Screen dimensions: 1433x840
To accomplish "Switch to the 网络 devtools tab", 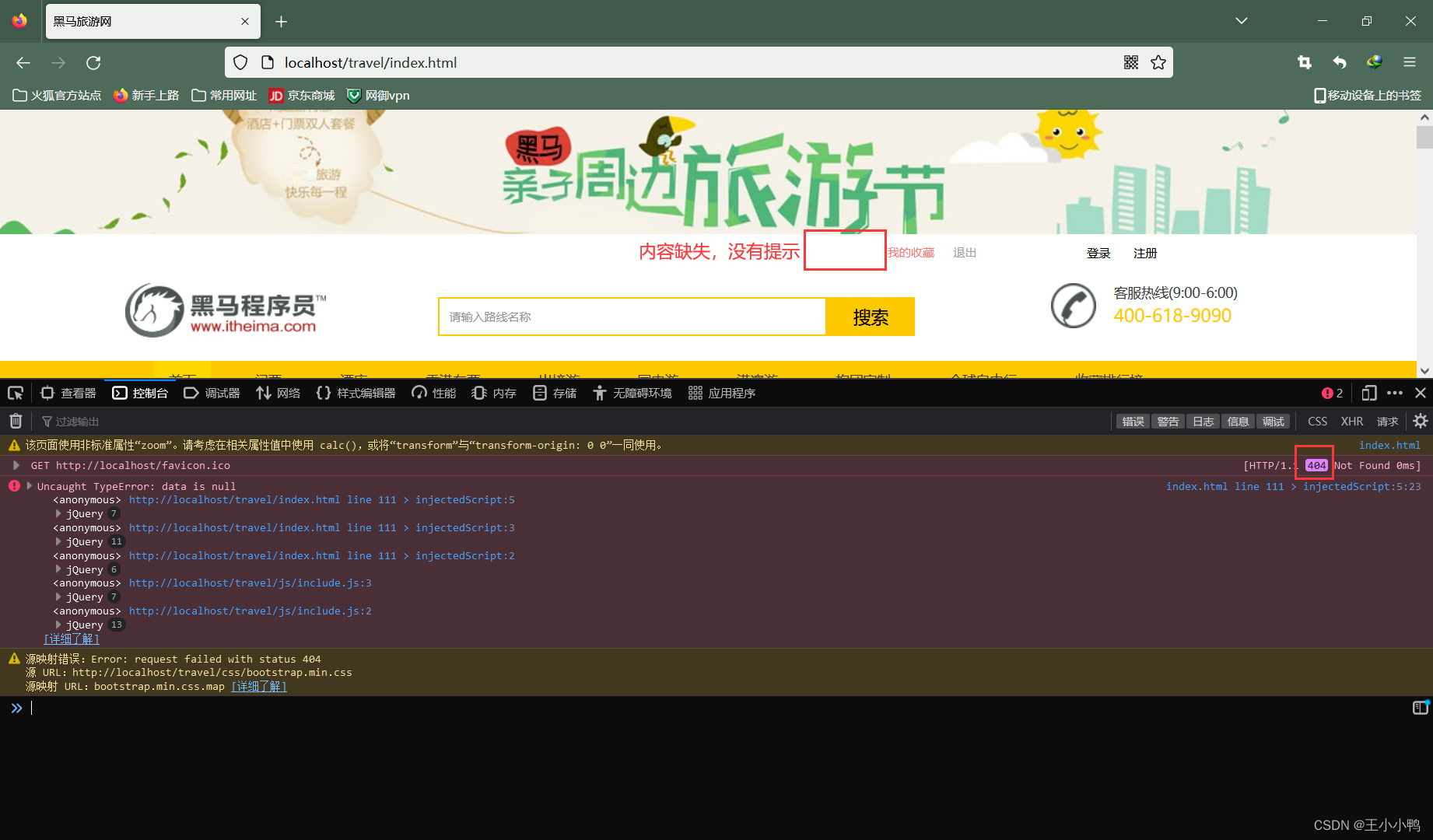I will coord(279,393).
